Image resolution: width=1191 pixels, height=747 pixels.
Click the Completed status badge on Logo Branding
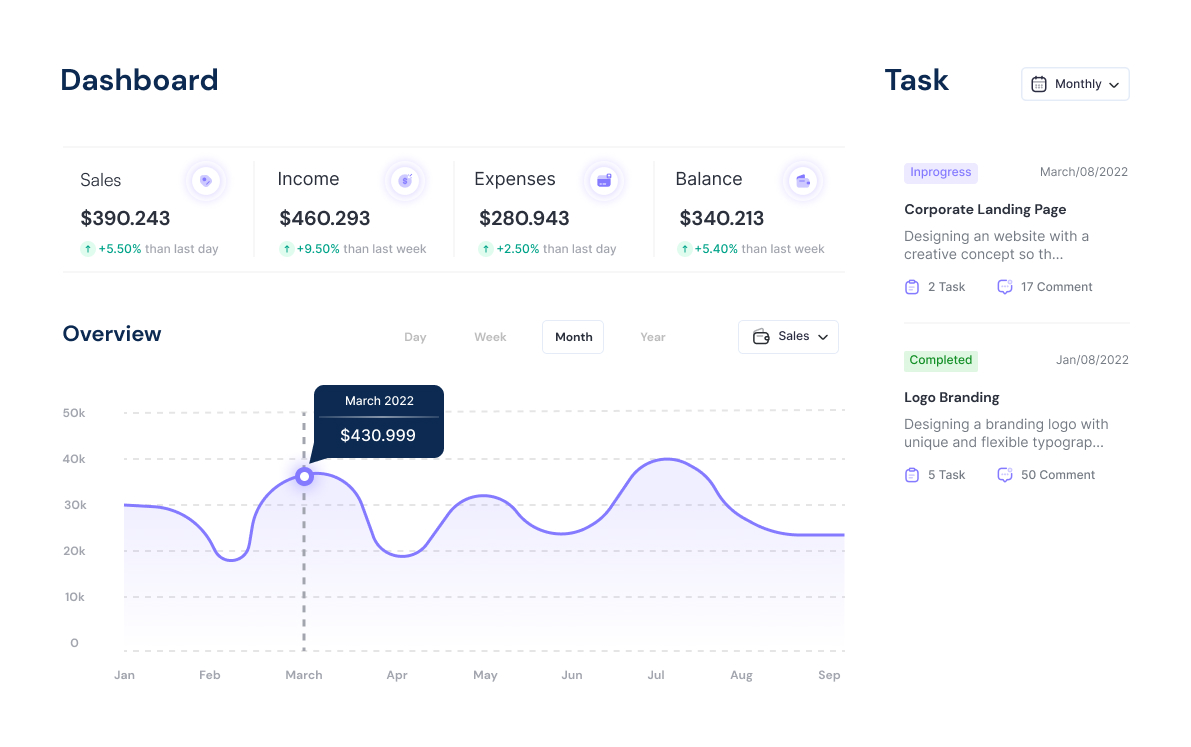click(x=940, y=360)
